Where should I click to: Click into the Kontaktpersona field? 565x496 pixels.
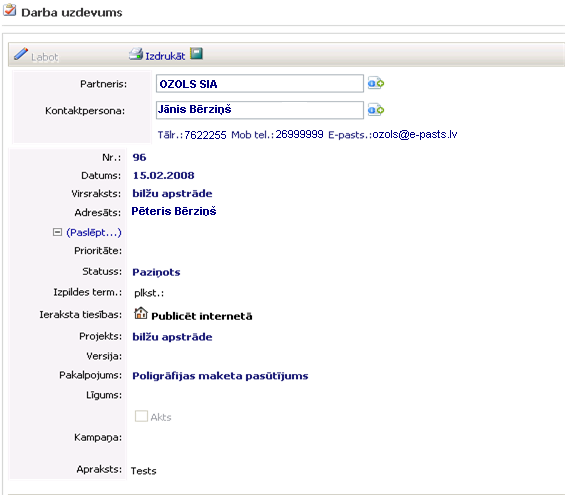pos(259,110)
